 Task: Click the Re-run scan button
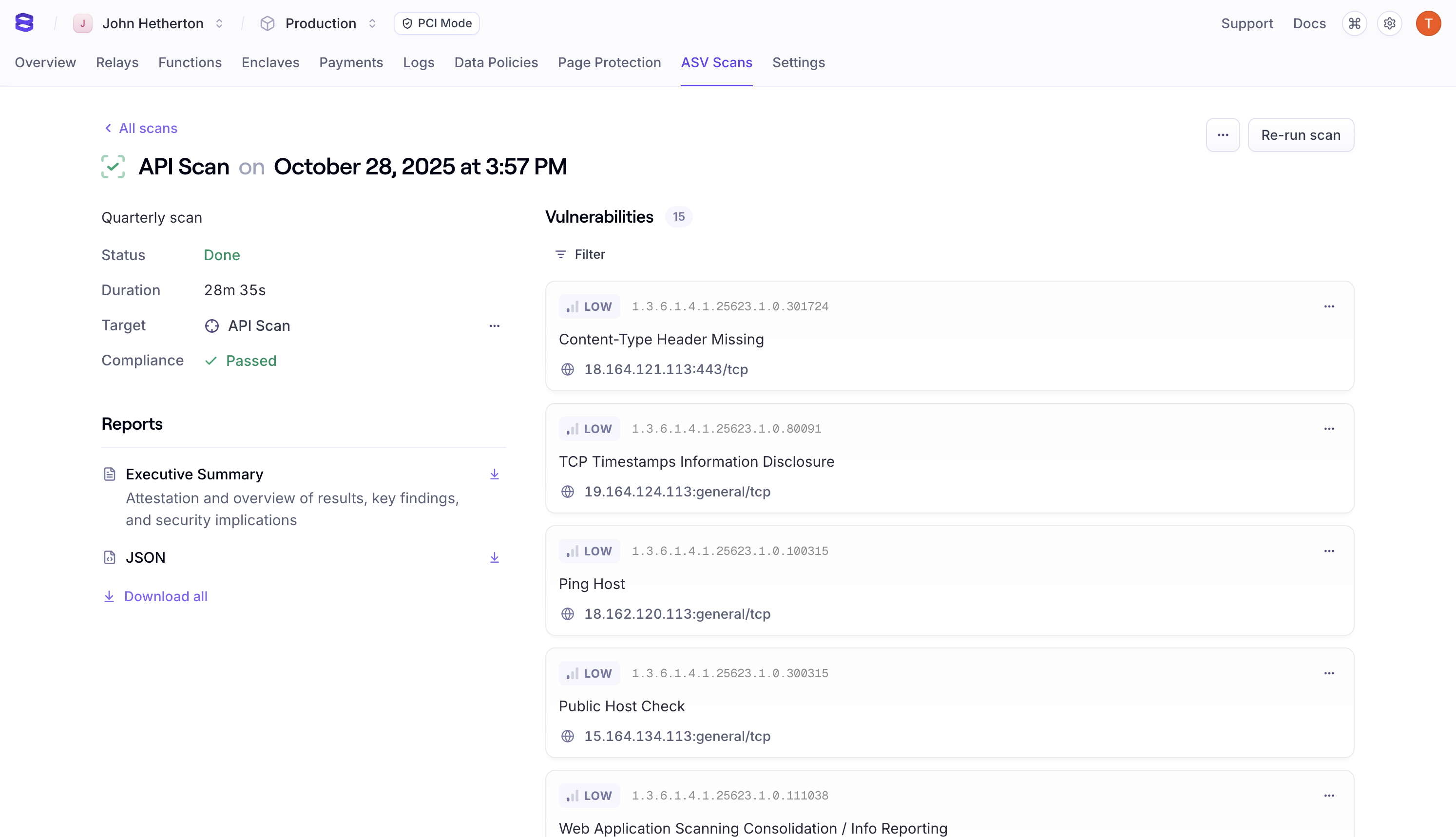pos(1300,135)
